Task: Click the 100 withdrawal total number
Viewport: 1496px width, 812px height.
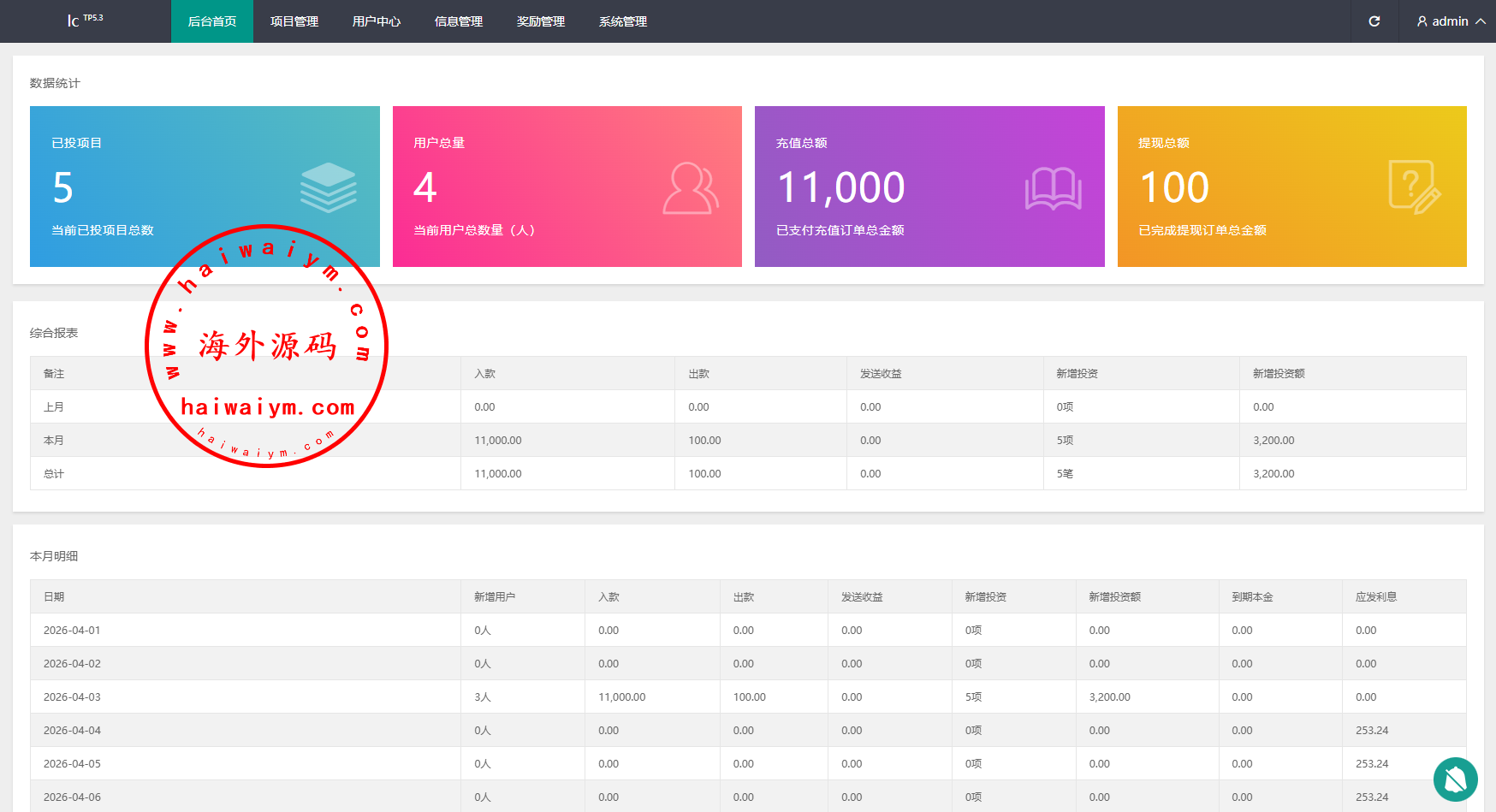Action: pos(1174,187)
